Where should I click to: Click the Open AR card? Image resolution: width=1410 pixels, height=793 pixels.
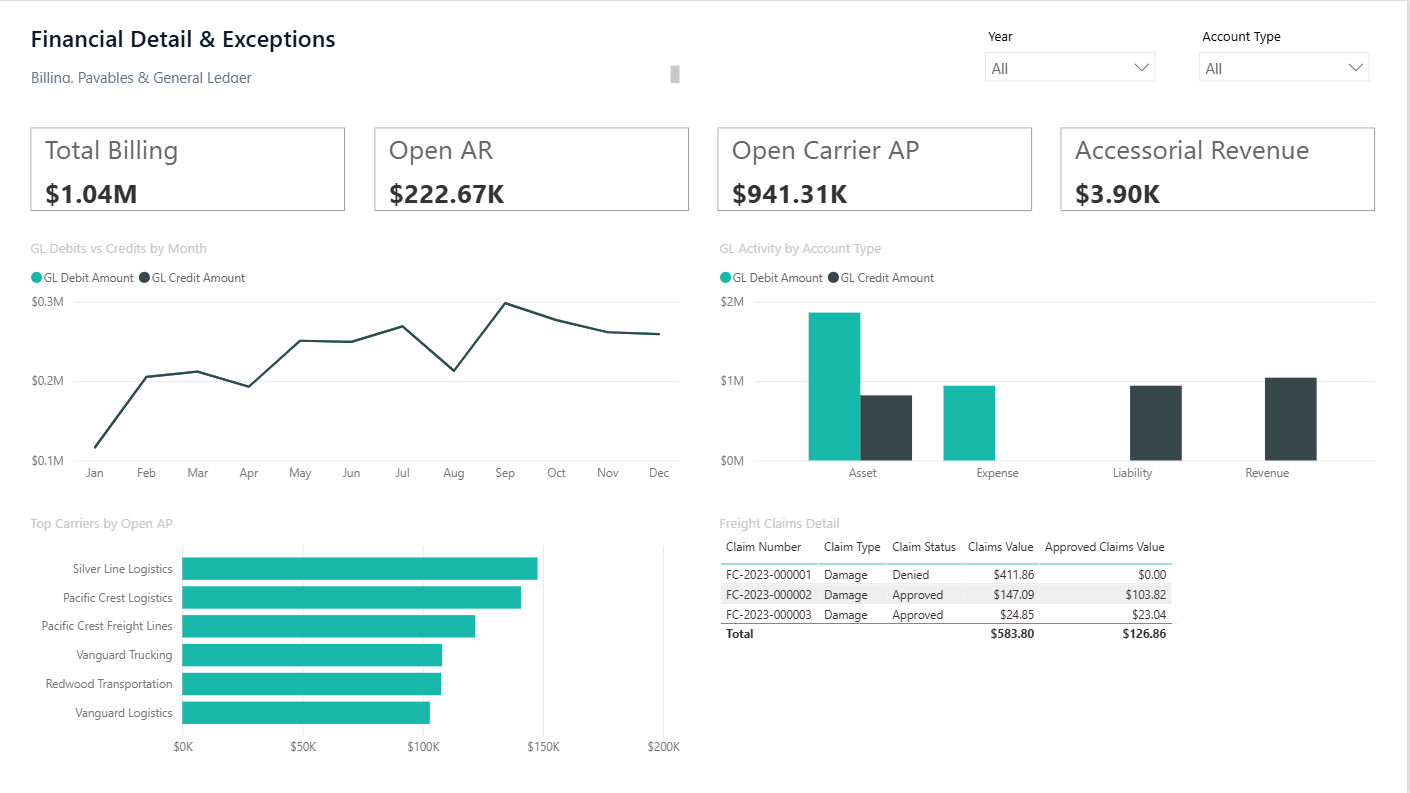coord(531,169)
